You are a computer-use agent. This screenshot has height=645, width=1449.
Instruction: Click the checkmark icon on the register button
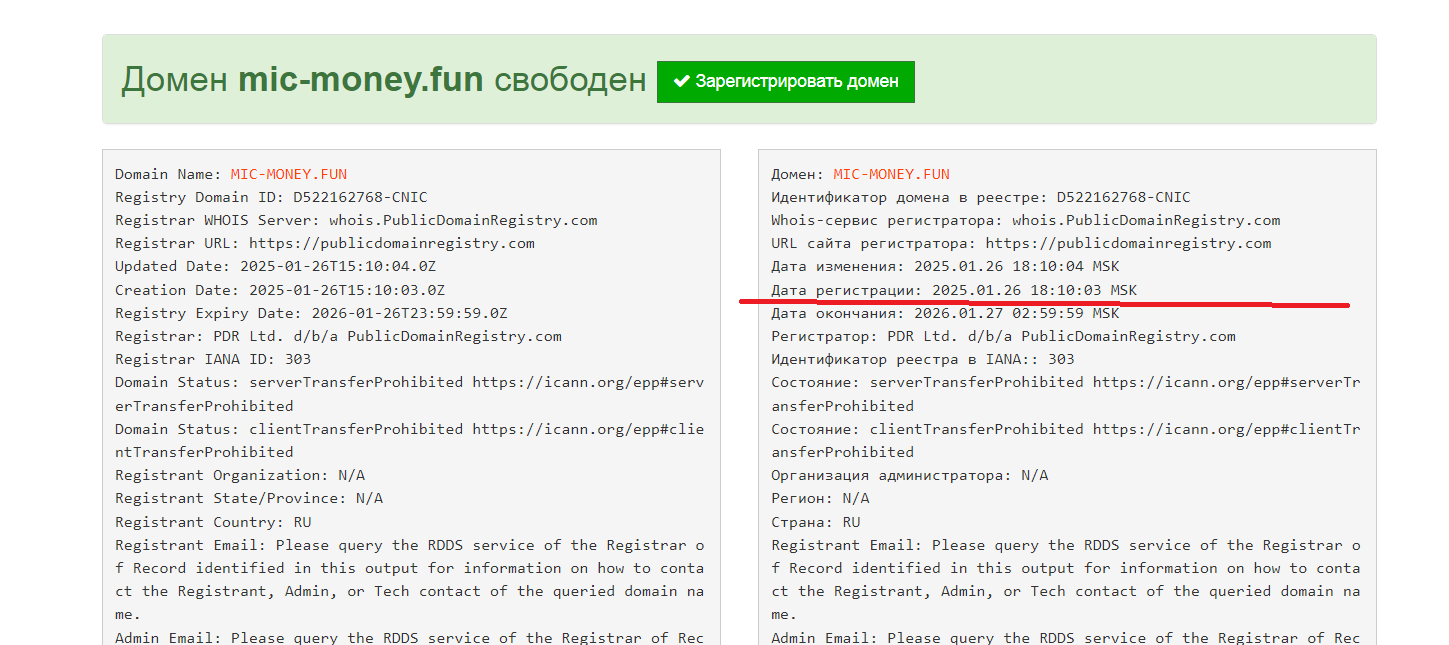pyautogui.click(x=682, y=81)
